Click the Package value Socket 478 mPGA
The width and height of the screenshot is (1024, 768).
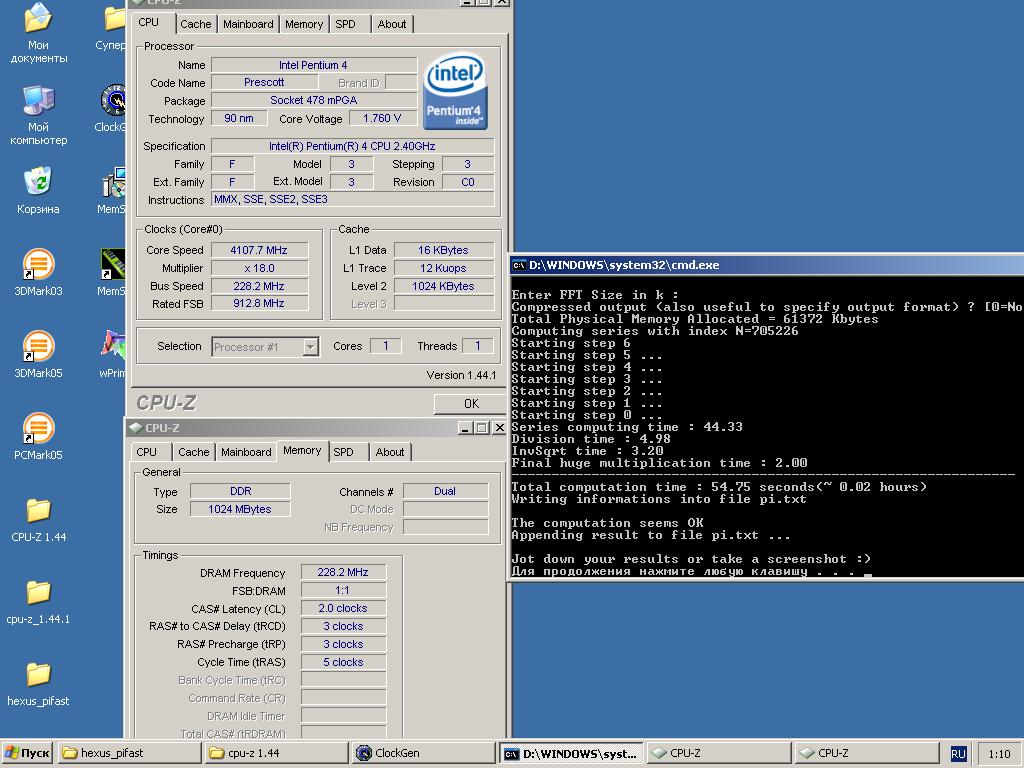point(313,101)
